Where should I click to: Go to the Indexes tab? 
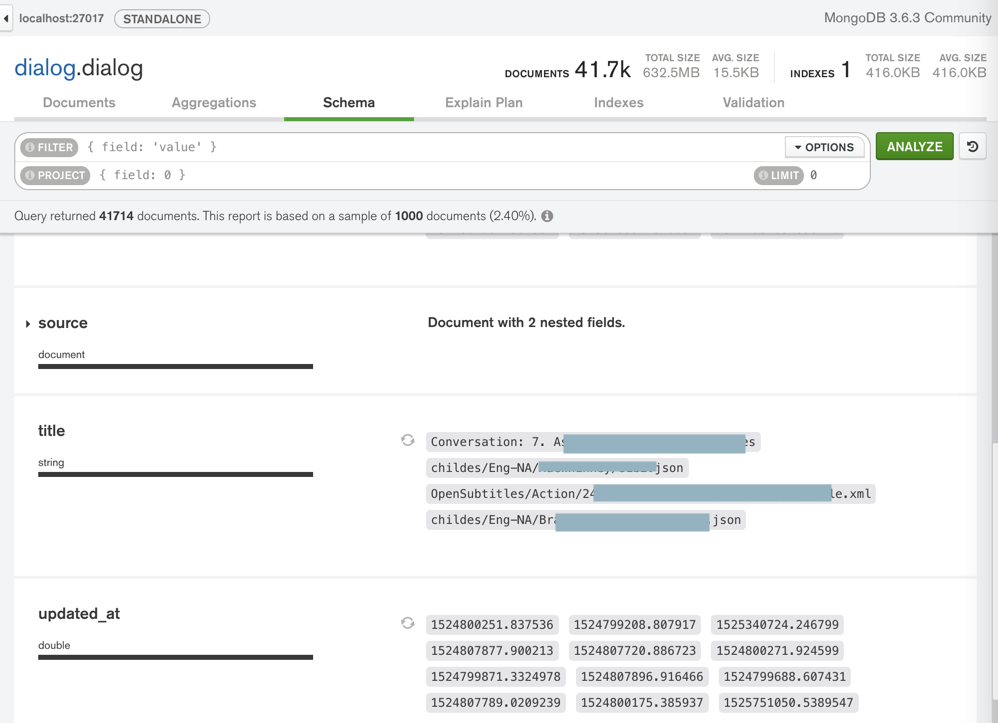[619, 103]
